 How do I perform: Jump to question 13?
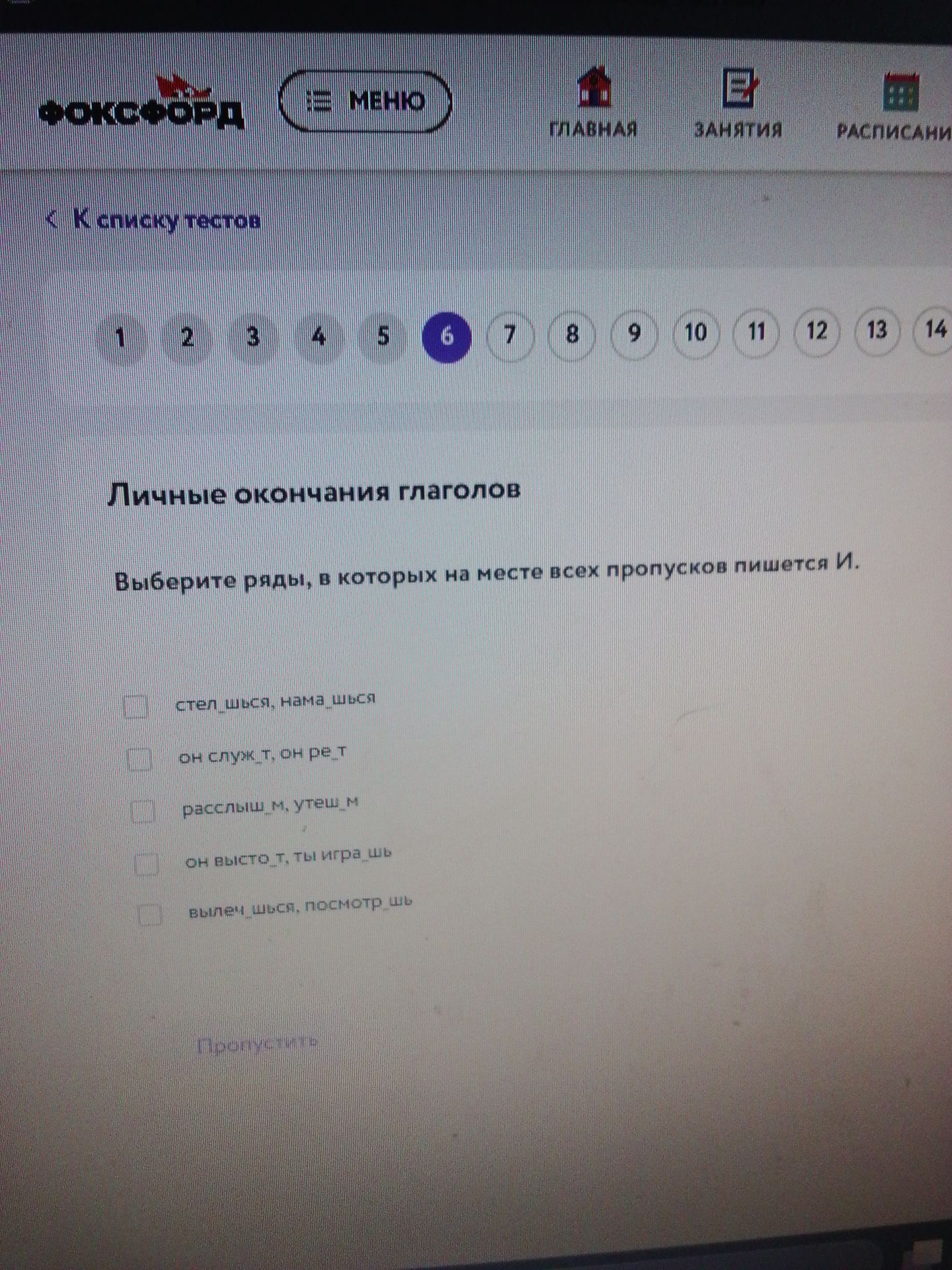click(x=877, y=329)
